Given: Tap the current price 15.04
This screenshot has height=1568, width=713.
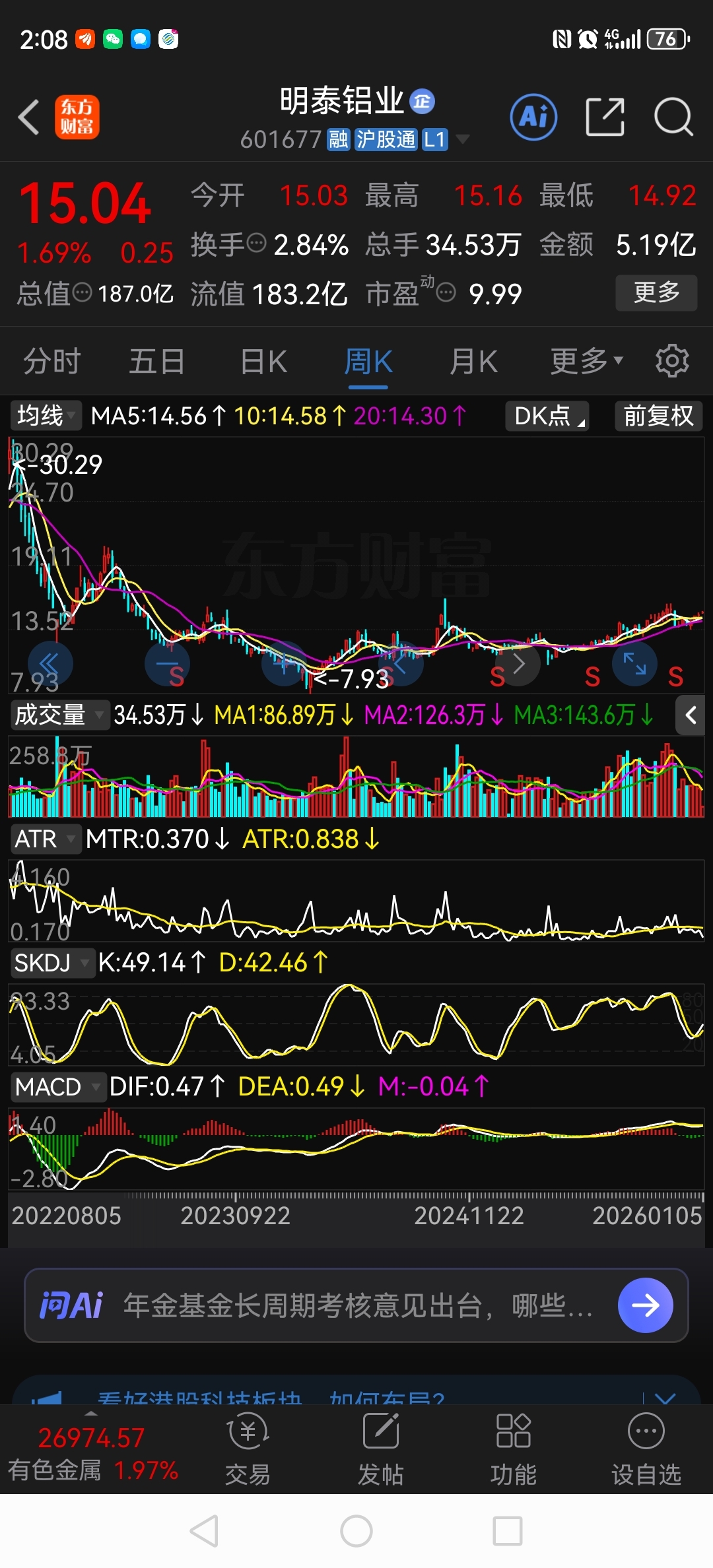Looking at the screenshot, I should pyautogui.click(x=85, y=204).
